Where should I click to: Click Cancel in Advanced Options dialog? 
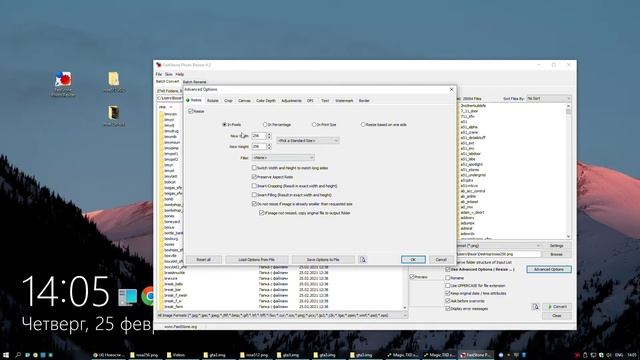pyautogui.click(x=441, y=260)
